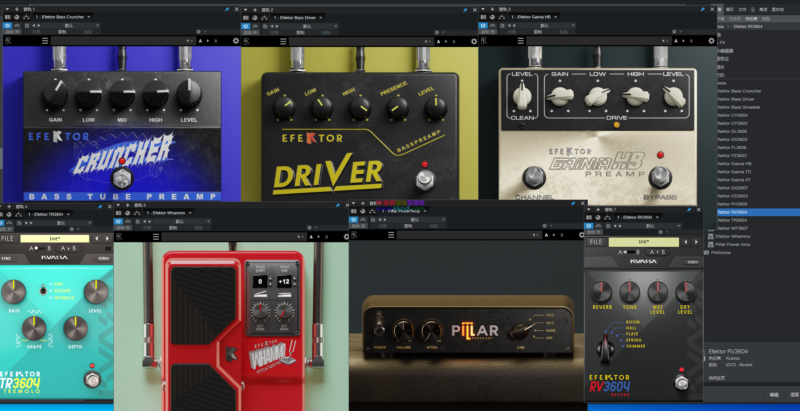Click the Pillar Power Amp plugin icon in browser
The width and height of the screenshot is (800, 411).
(709, 244)
